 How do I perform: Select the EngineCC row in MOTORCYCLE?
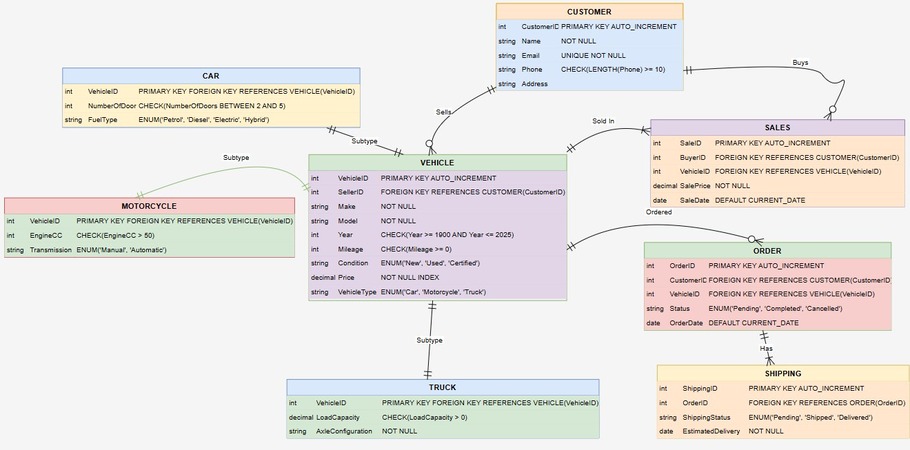tap(149, 235)
